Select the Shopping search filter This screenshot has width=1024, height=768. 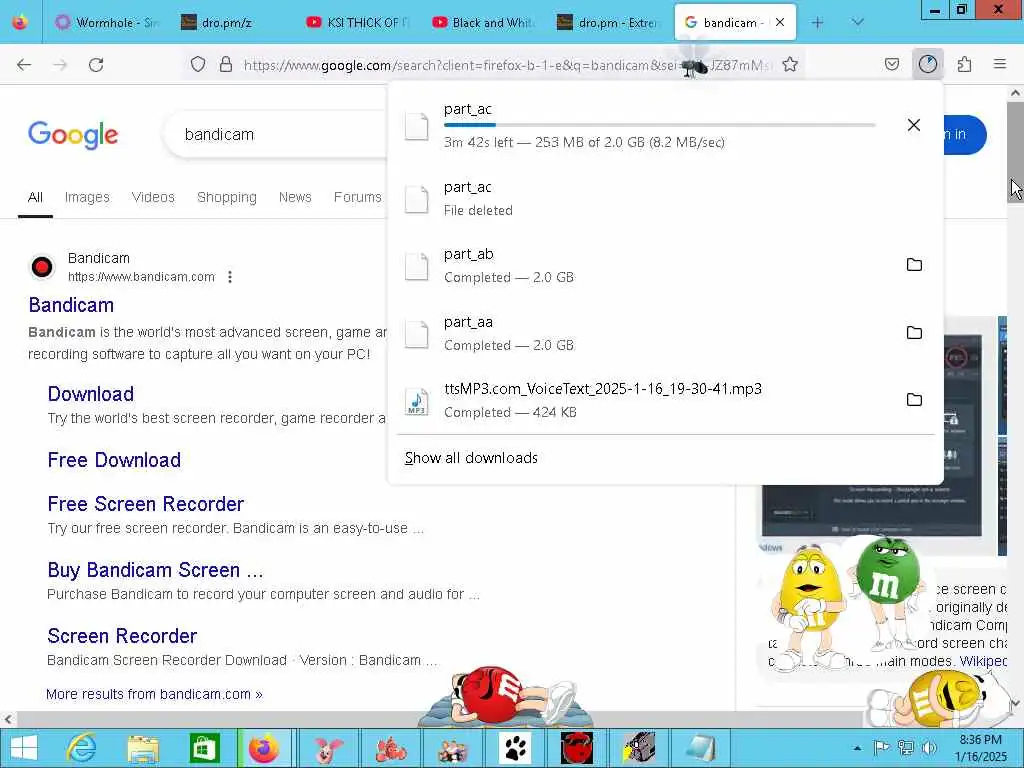pos(227,197)
